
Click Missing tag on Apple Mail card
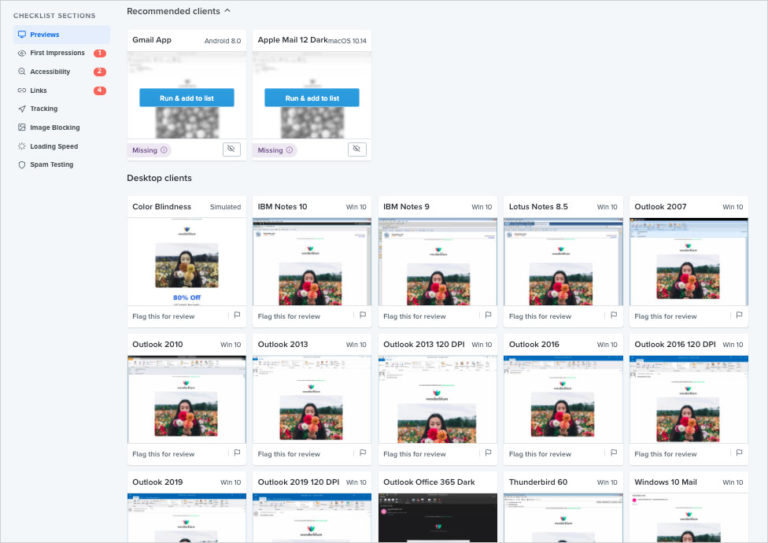(x=275, y=150)
